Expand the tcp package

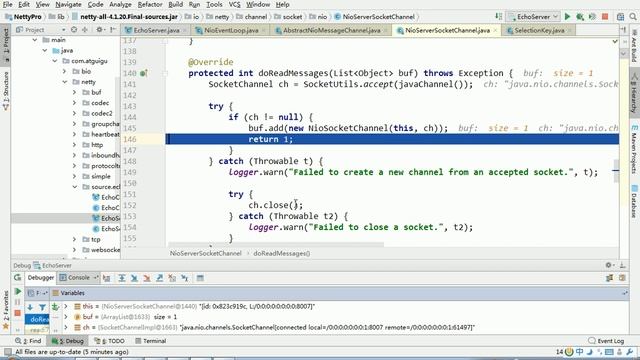pyautogui.click(x=74, y=239)
